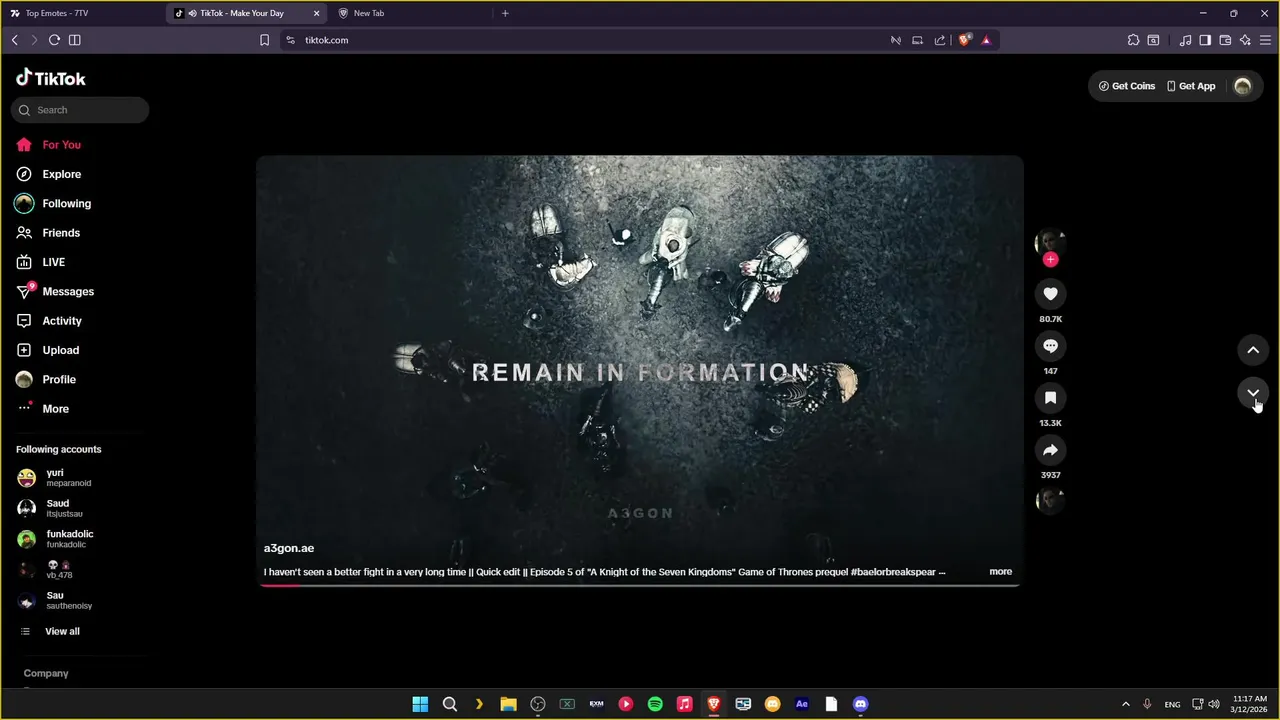Open the video creator's avatar
The width and height of the screenshot is (1280, 720).
[1050, 242]
